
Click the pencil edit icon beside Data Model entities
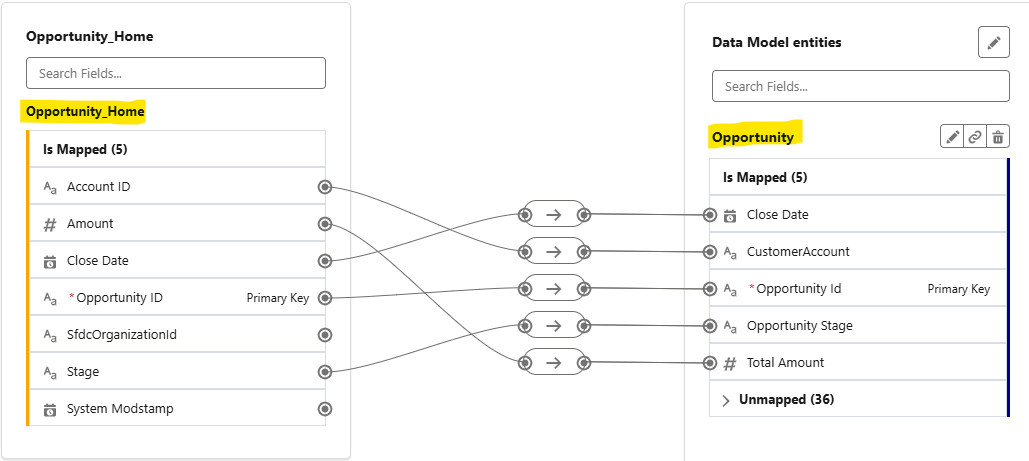[x=993, y=43]
